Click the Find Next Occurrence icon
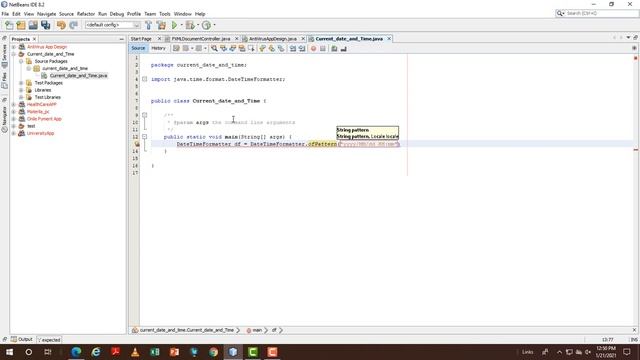Viewport: 640px width, 360px height. [233, 49]
